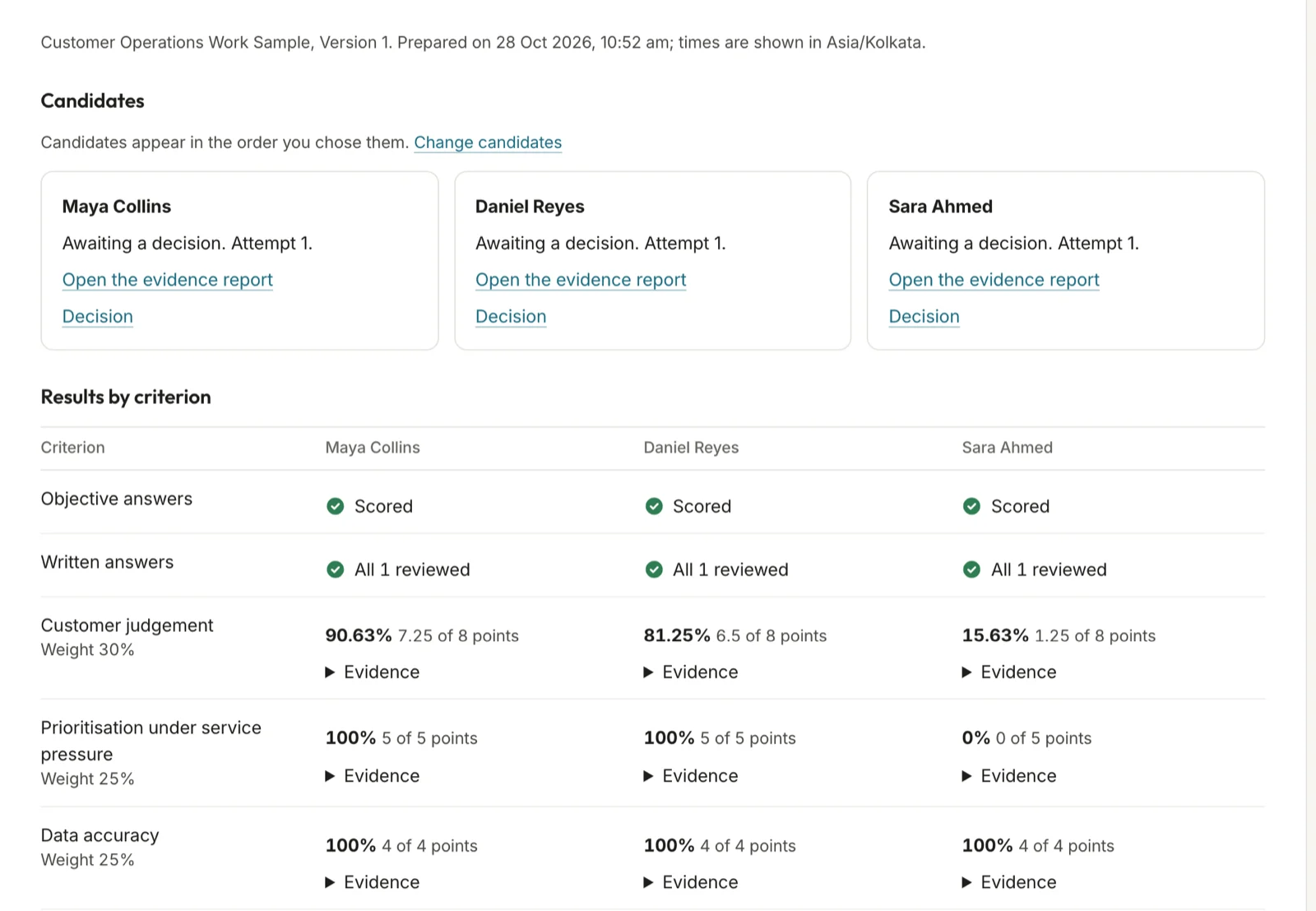The image size is (1316, 911).
Task: Open the Decision link for Sara Ahmed
Action: pyautogui.click(x=924, y=317)
